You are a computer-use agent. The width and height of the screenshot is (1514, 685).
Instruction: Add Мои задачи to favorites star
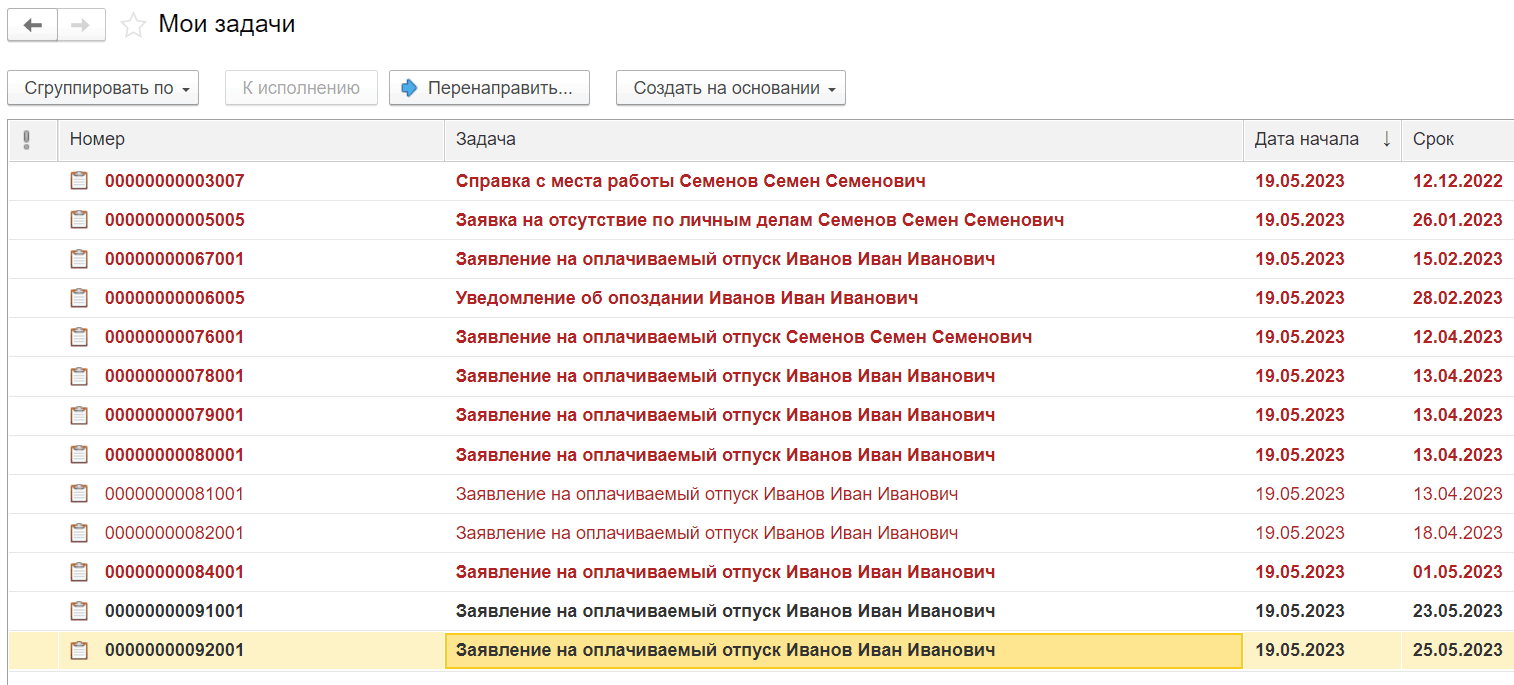[x=133, y=26]
